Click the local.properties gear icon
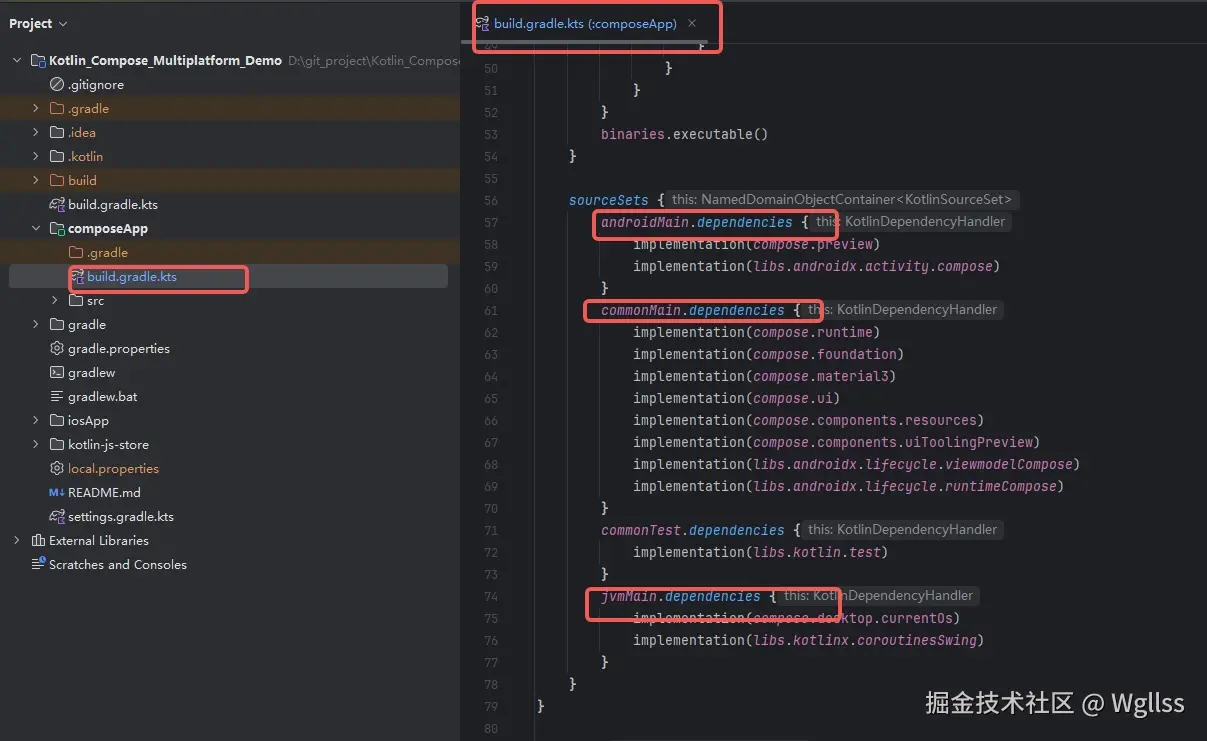The height and width of the screenshot is (741, 1207). pos(57,468)
